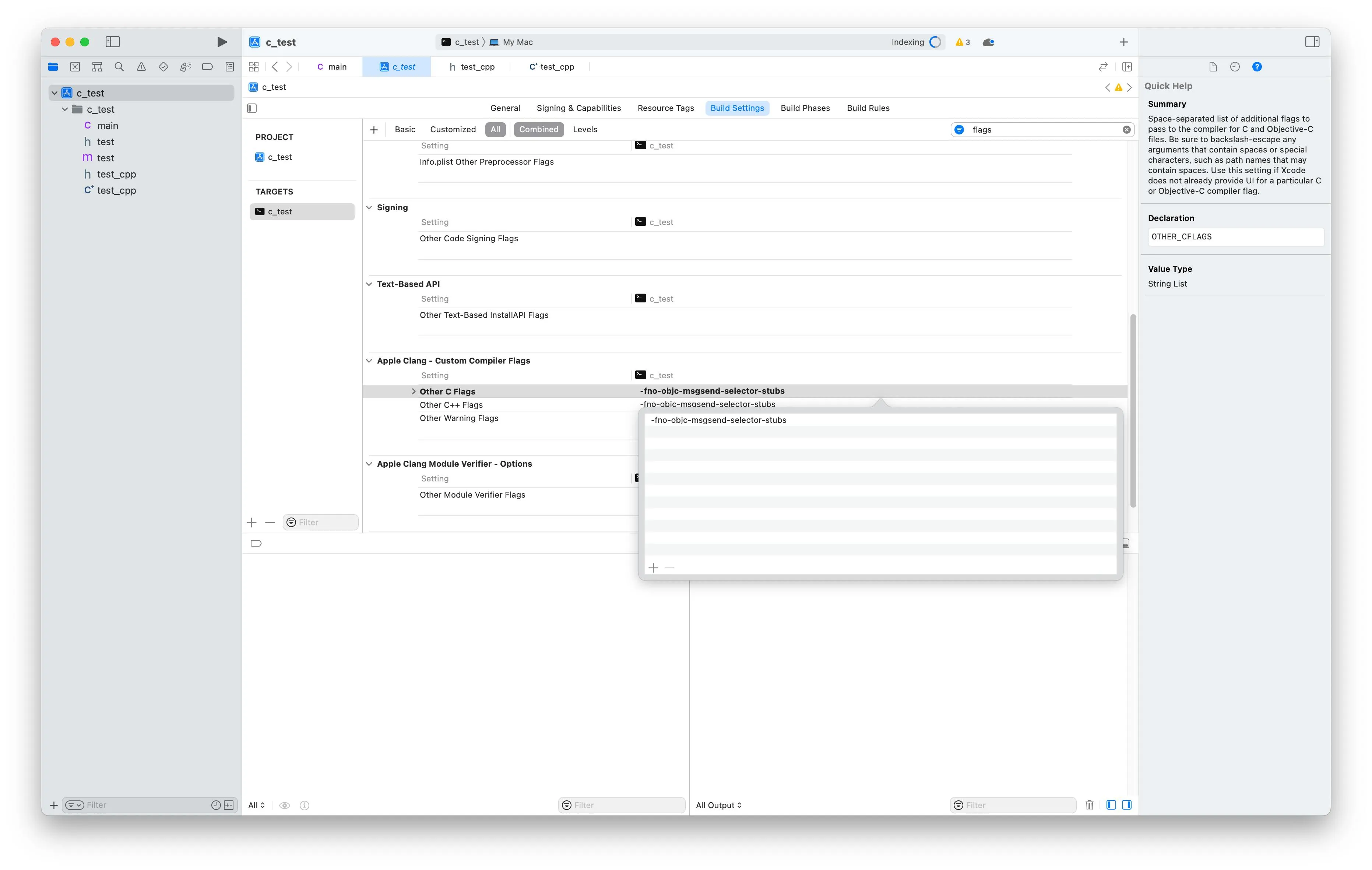This screenshot has width=1372, height=870.
Task: Click the Customized filter button
Action: point(453,129)
